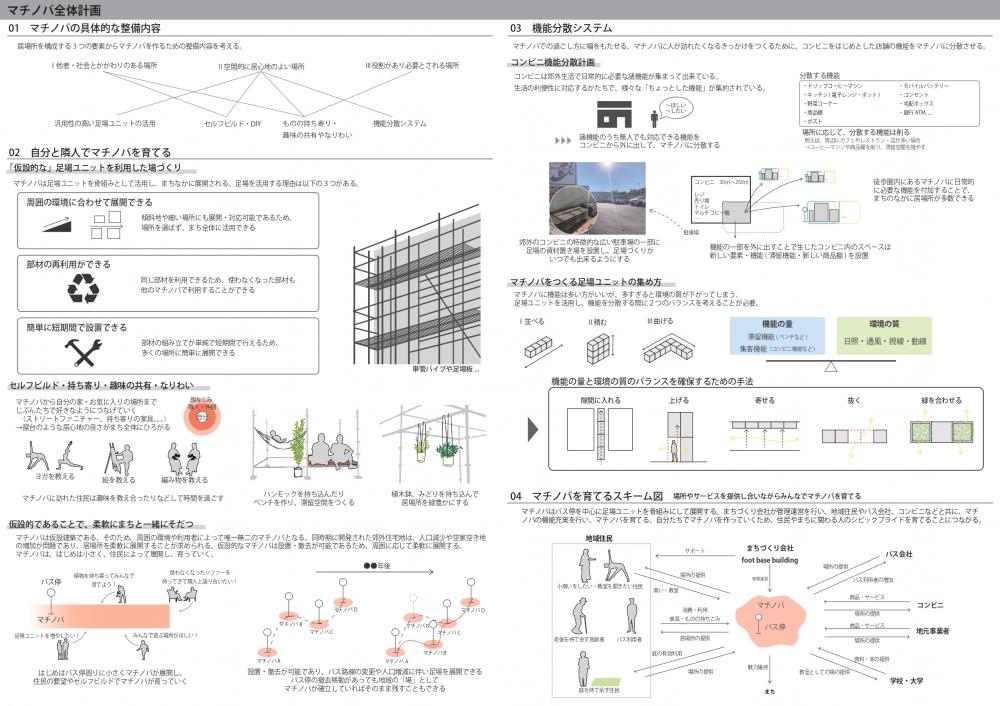The height and width of the screenshot is (706, 1000).
Task: Click the マチノバ全体計画 title
Action: click(x=54, y=10)
